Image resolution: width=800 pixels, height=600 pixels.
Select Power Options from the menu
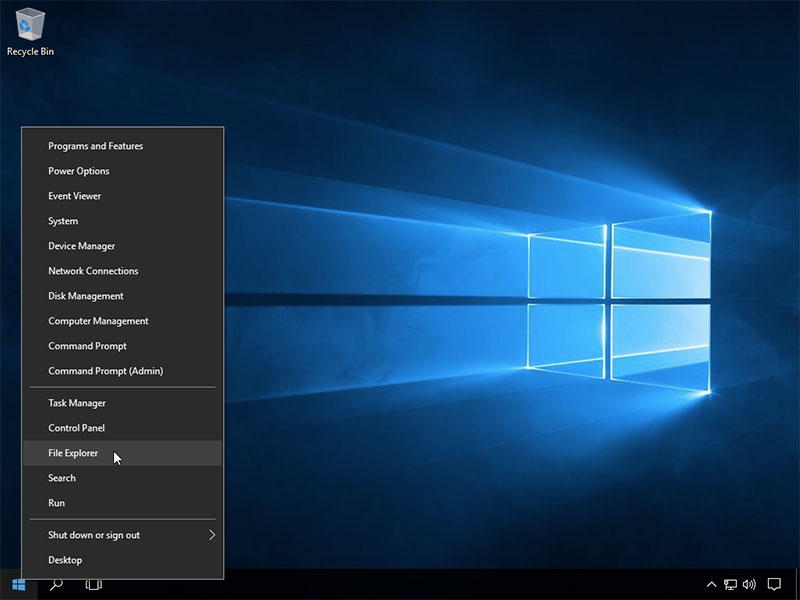coord(79,171)
